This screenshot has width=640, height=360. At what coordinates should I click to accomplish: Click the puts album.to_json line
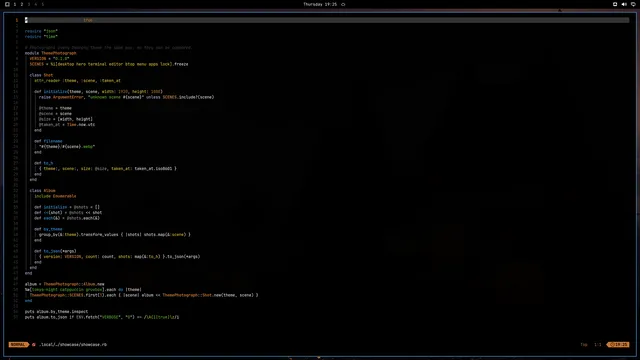[x=102, y=317]
